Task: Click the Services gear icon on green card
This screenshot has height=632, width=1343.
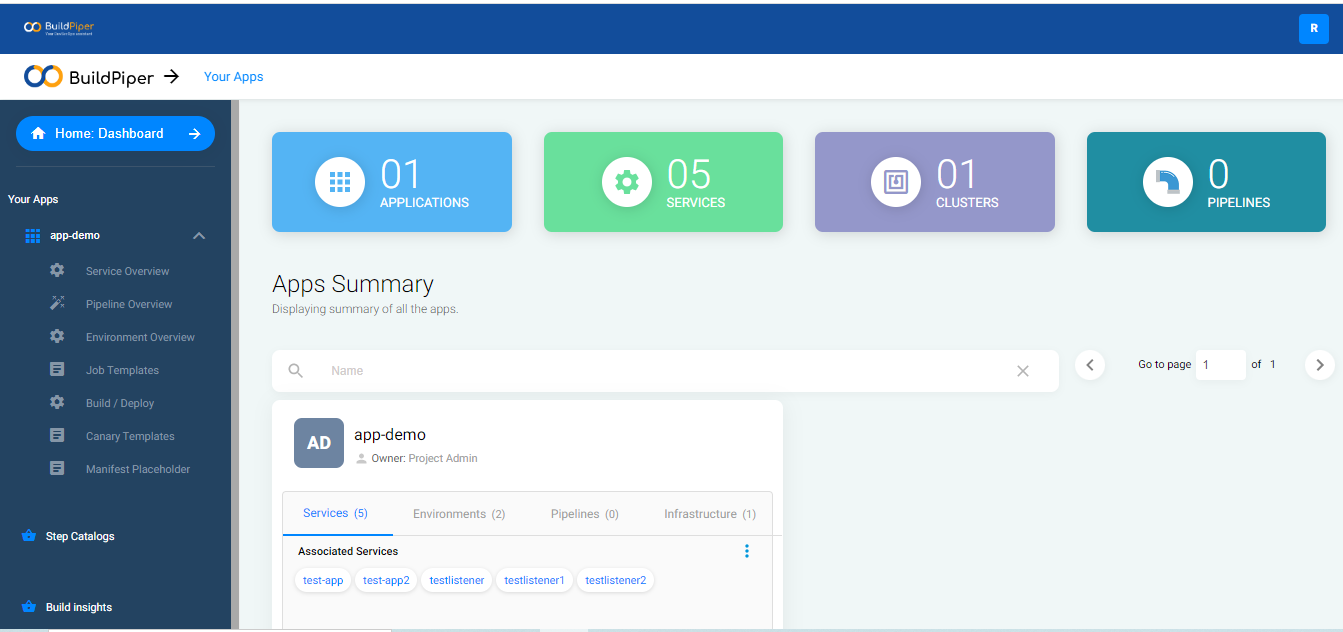Action: pos(627,182)
